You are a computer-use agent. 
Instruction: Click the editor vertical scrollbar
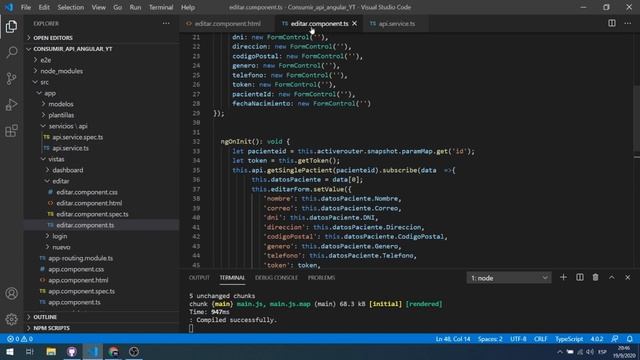tap(637, 118)
